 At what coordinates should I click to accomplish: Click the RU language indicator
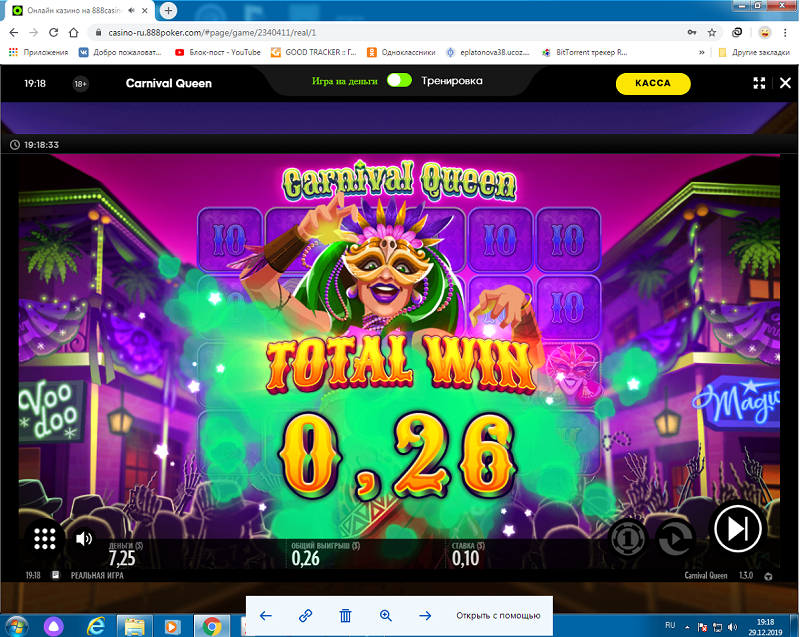(x=670, y=625)
